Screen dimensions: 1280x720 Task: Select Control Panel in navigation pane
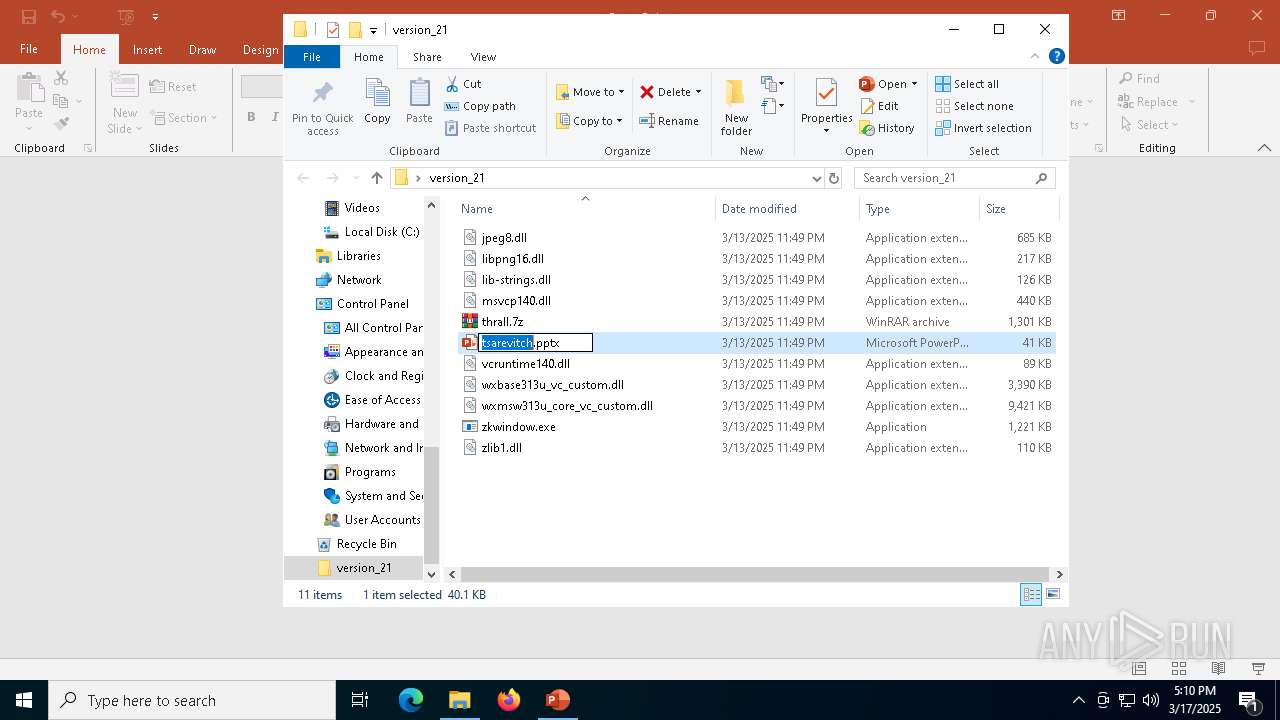[362, 304]
